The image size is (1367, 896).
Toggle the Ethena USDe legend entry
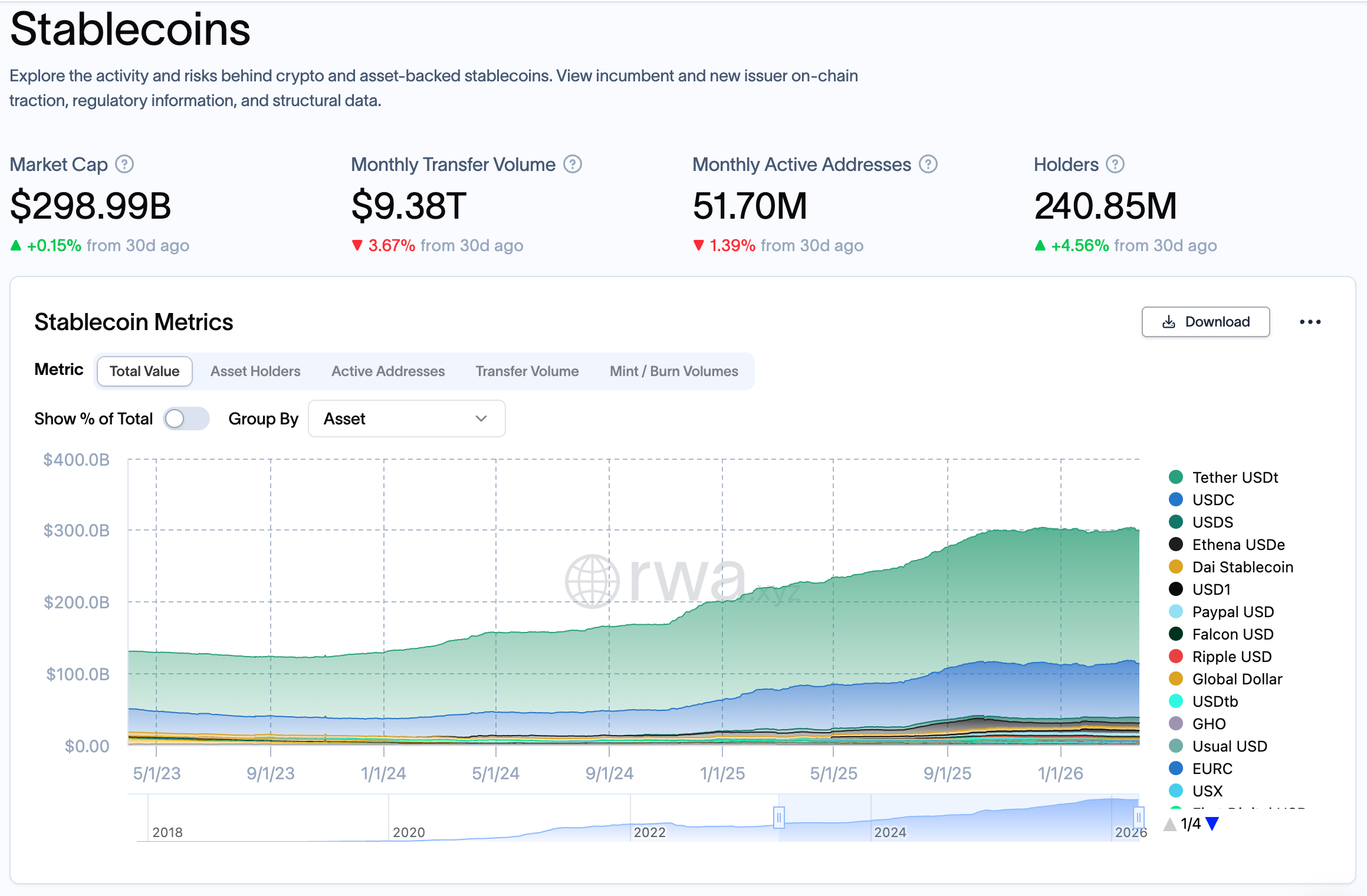click(1238, 545)
